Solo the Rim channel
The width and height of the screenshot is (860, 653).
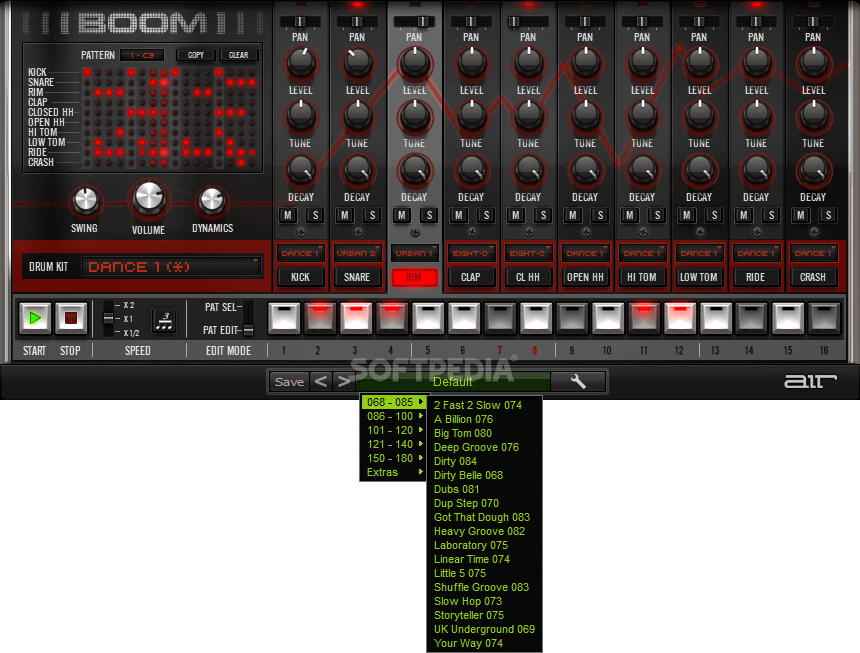point(429,215)
